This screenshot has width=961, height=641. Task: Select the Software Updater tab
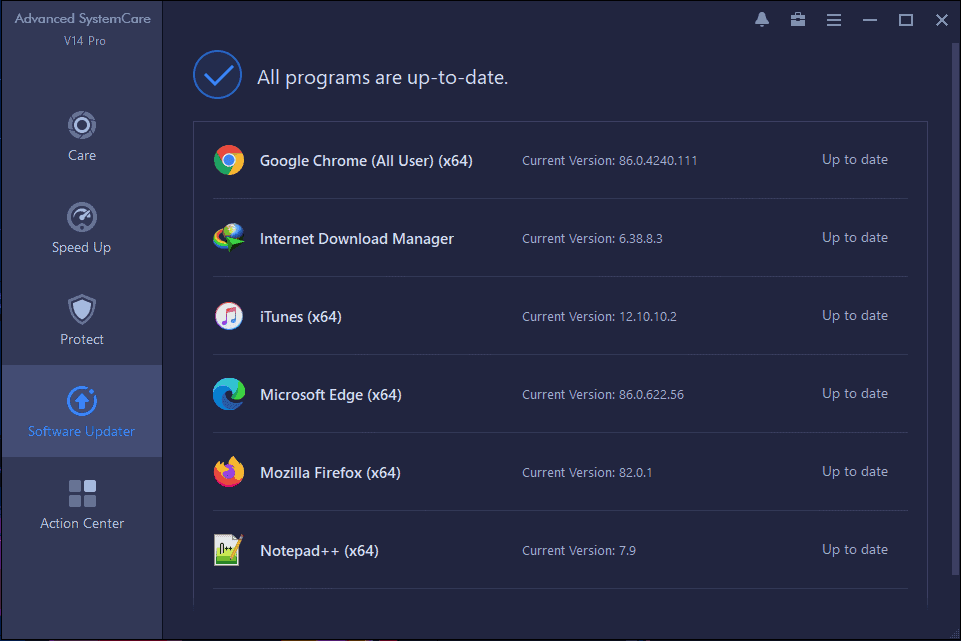82,412
